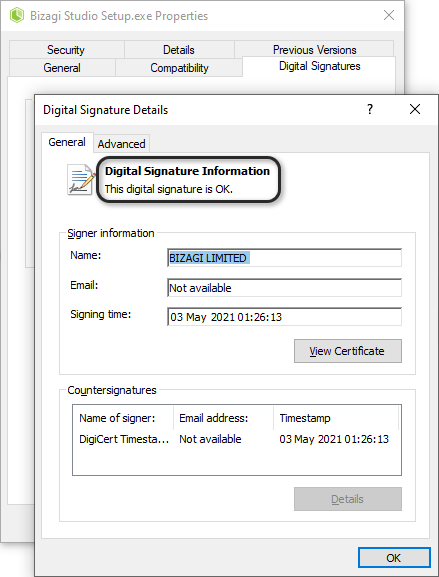Open the Previous Versions tab
This screenshot has width=439, height=577.
(315, 50)
